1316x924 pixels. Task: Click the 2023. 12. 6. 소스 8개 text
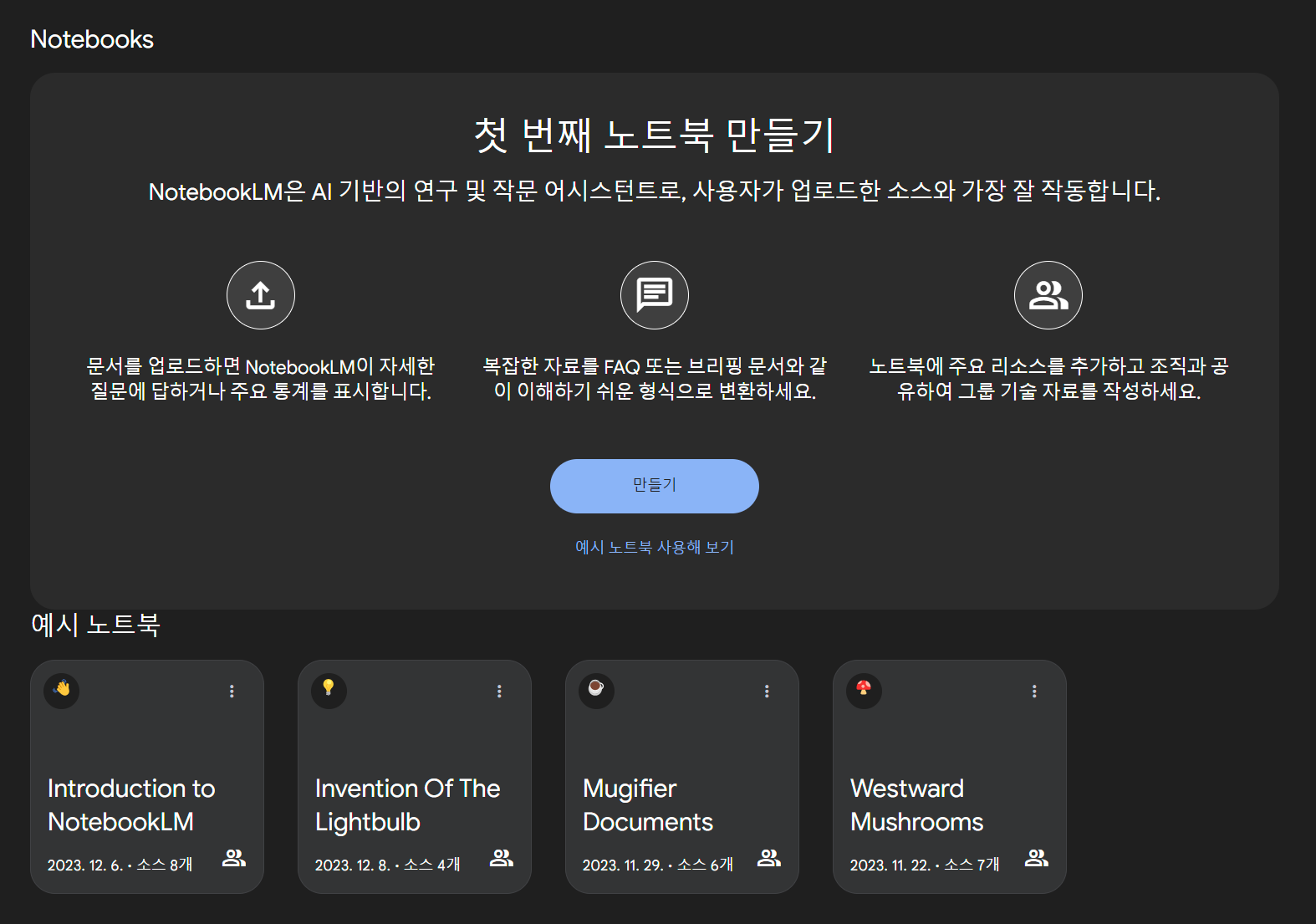pyautogui.click(x=120, y=865)
